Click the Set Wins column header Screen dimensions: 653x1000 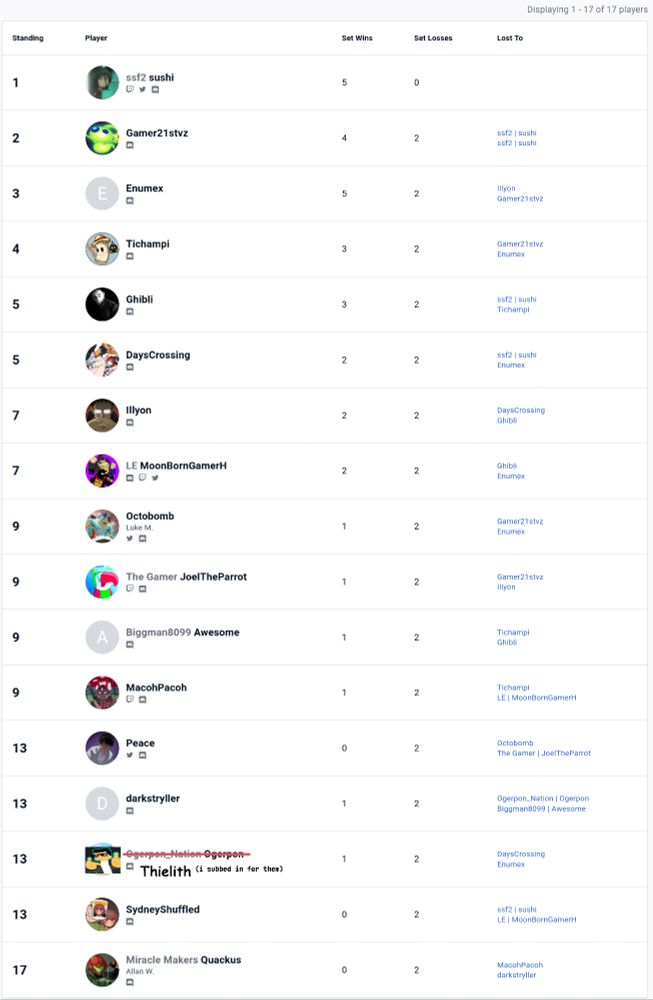357,38
